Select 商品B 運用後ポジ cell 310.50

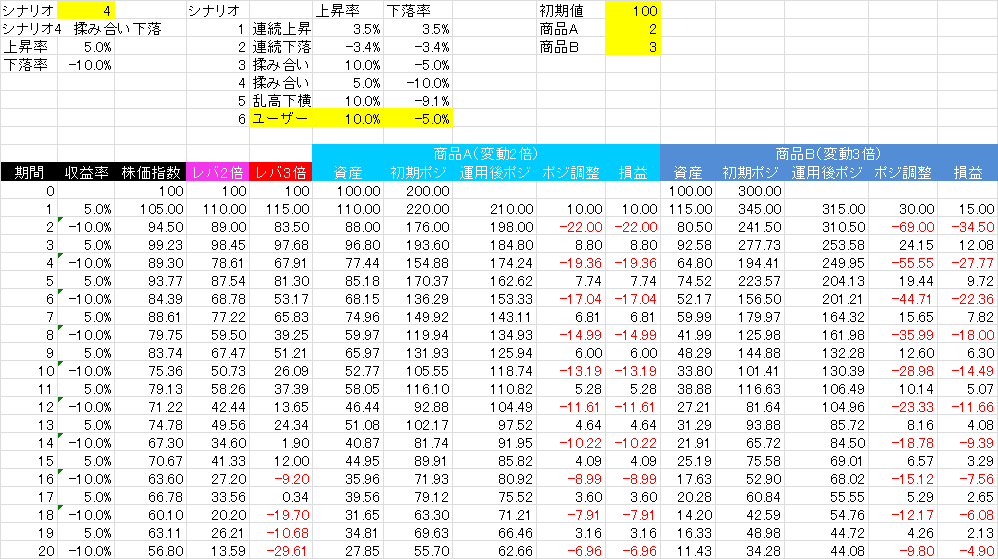826,227
